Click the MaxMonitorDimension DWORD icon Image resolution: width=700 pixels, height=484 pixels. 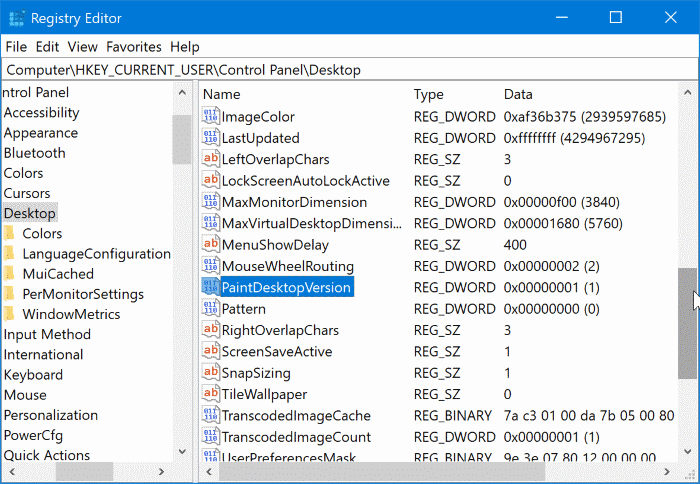(210, 202)
